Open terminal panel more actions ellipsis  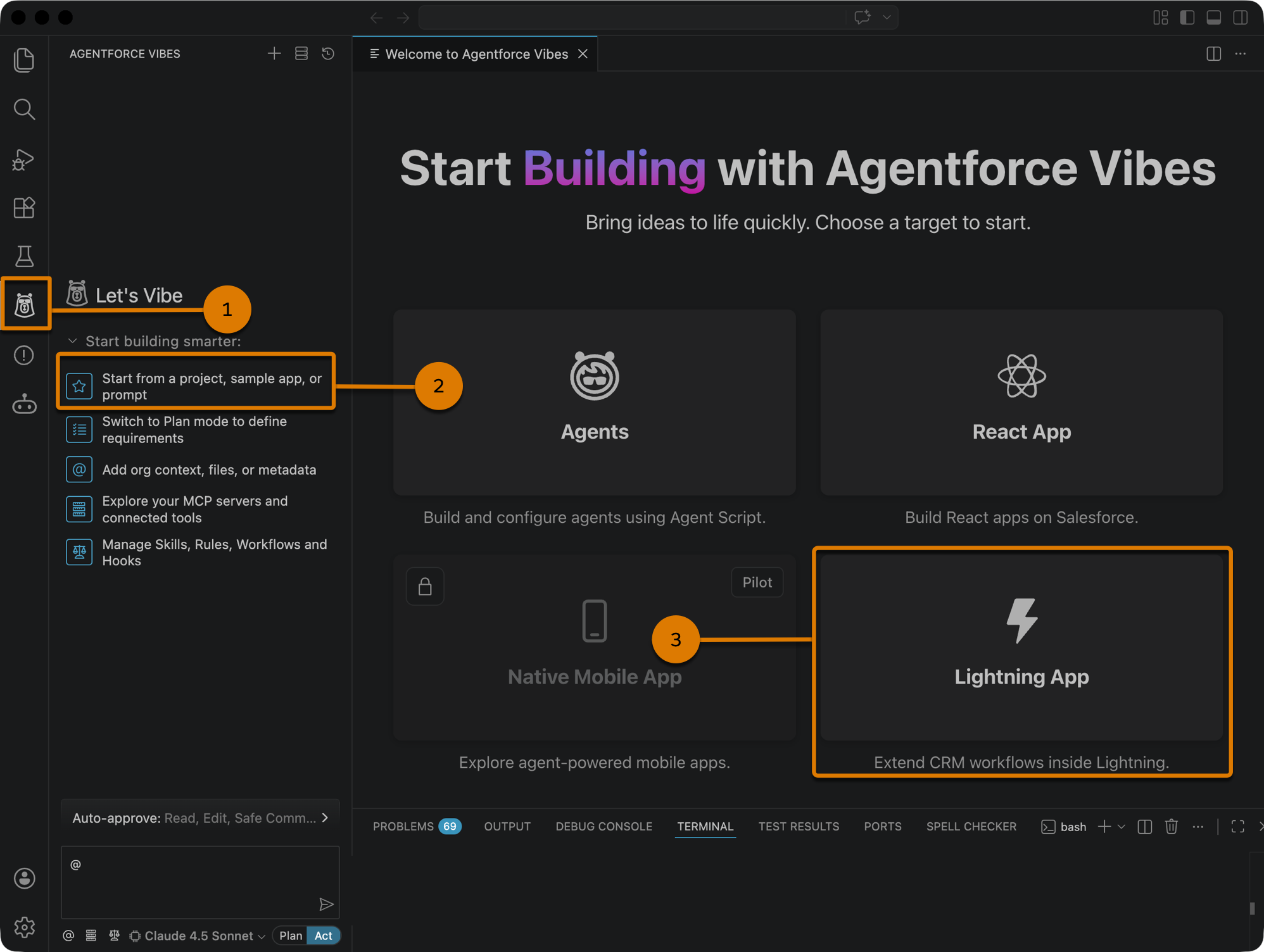click(x=1198, y=827)
